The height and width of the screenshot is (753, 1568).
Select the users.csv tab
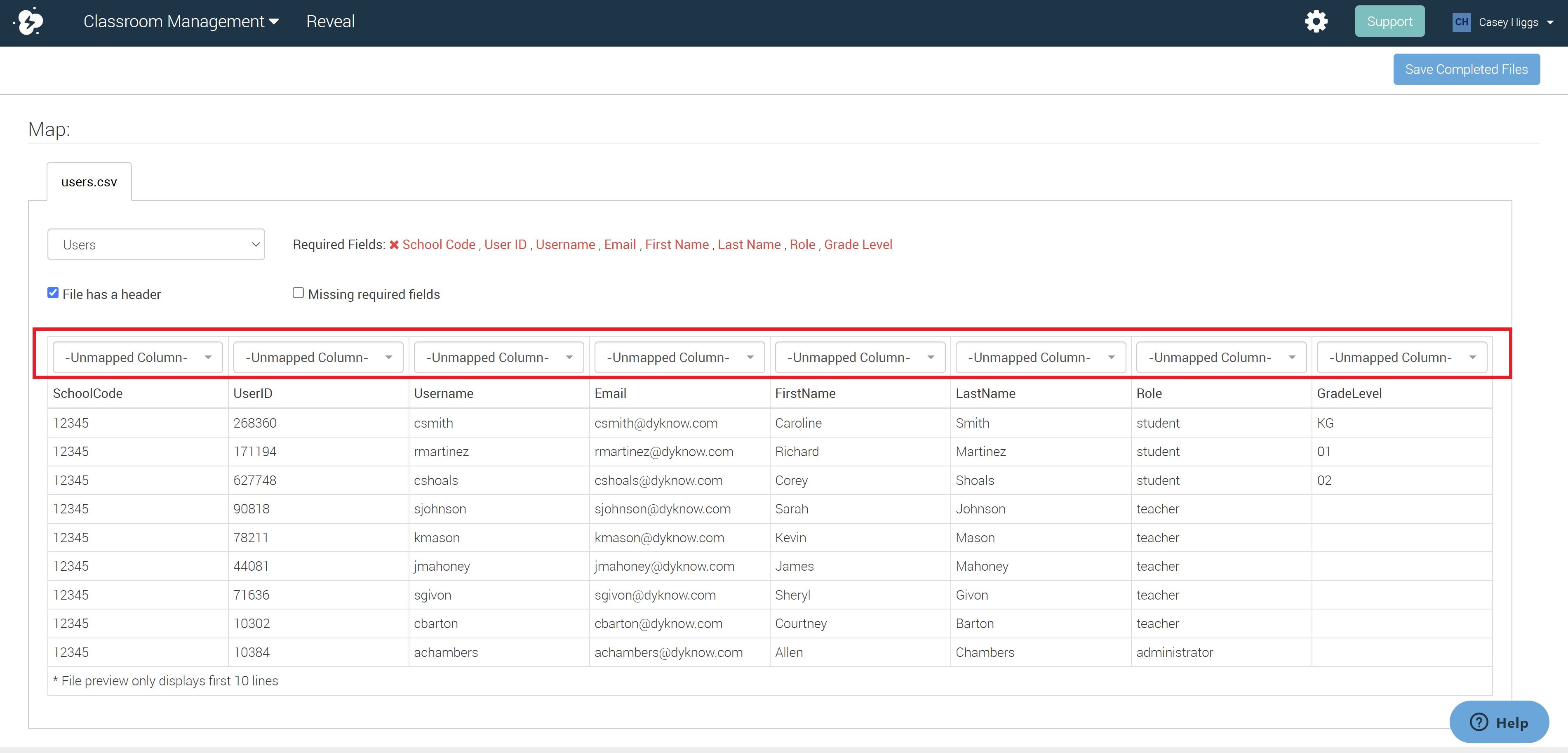(89, 181)
